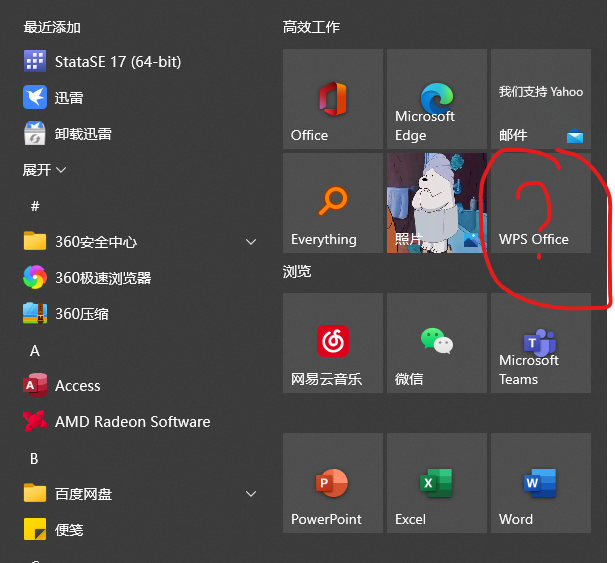
Task: Open the 照片 photos tile with bear image
Action: (x=437, y=203)
